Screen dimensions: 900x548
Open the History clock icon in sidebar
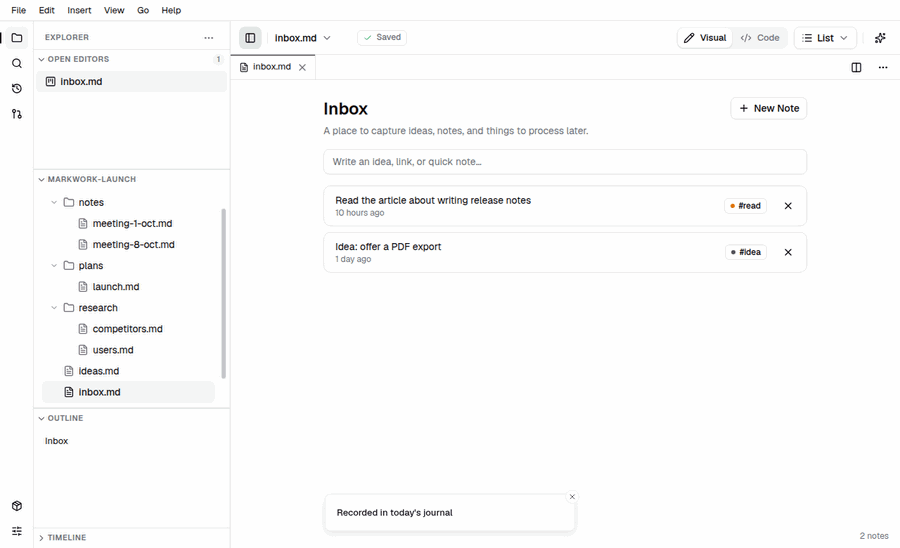tap(17, 88)
